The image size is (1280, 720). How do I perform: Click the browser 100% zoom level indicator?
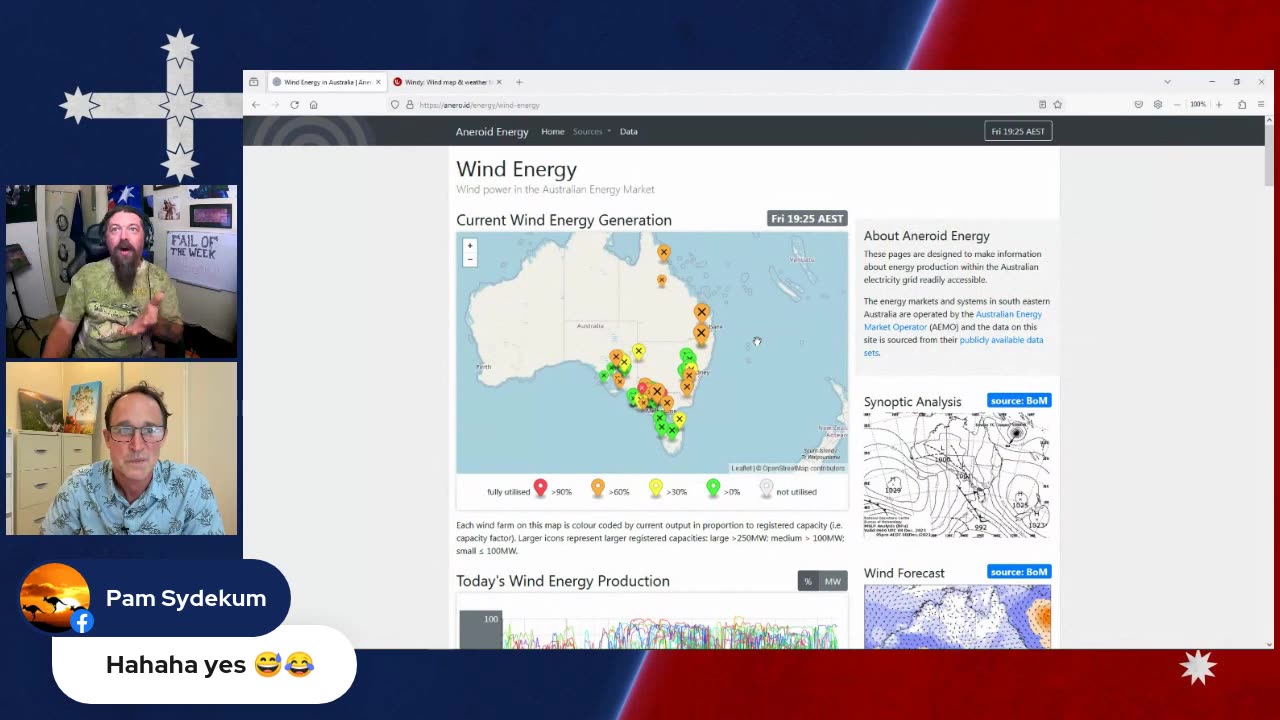coord(1198,105)
